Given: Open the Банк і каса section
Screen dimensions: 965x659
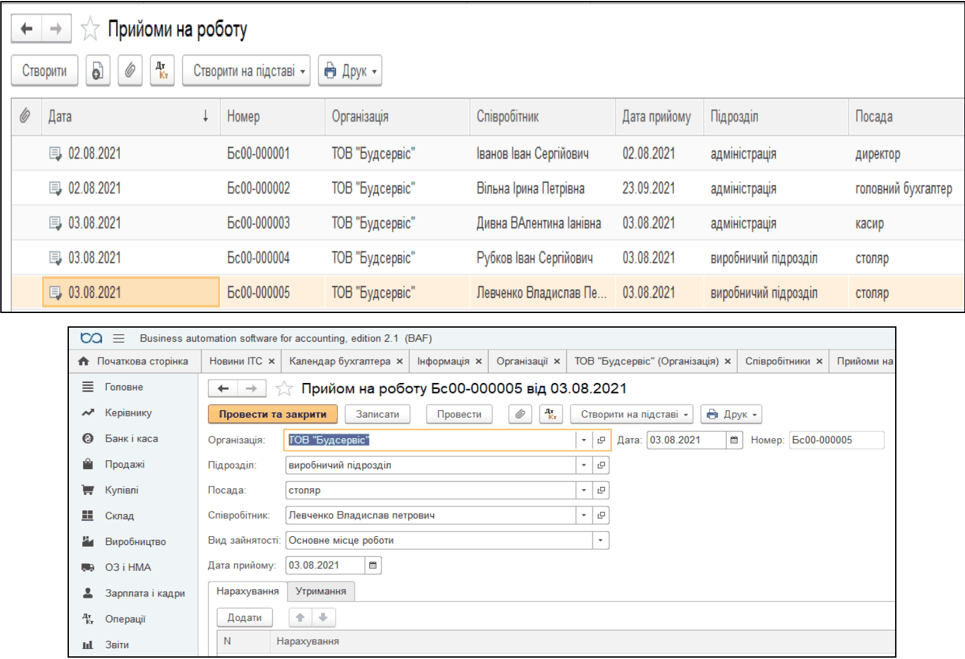Looking at the screenshot, I should (x=131, y=438).
